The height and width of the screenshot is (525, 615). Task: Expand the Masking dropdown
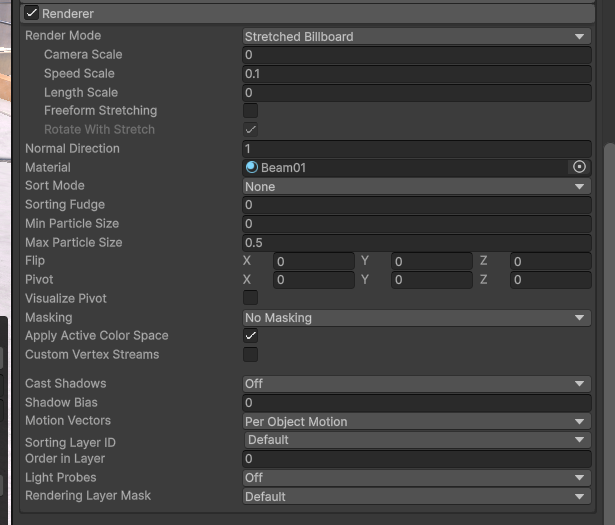(416, 318)
